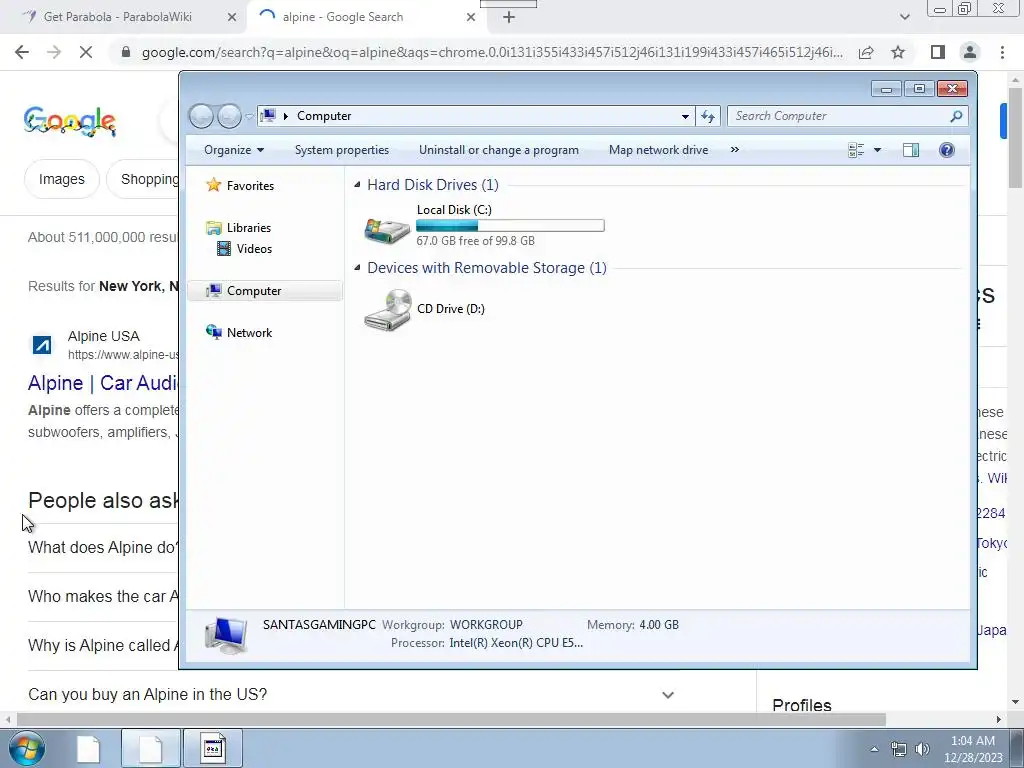Click the Search Computer input field
This screenshot has height=768, width=1024.
tap(840, 116)
